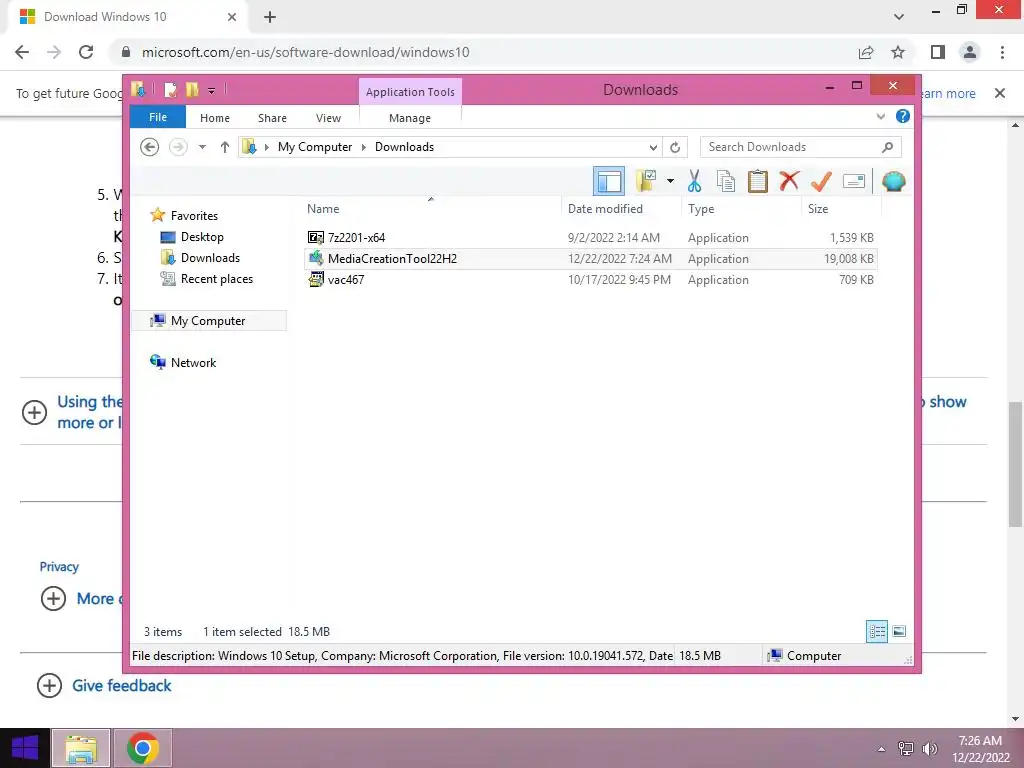Viewport: 1024px width, 768px height.
Task: Select the MediaCreationTool22H2 file
Action: 590,259
